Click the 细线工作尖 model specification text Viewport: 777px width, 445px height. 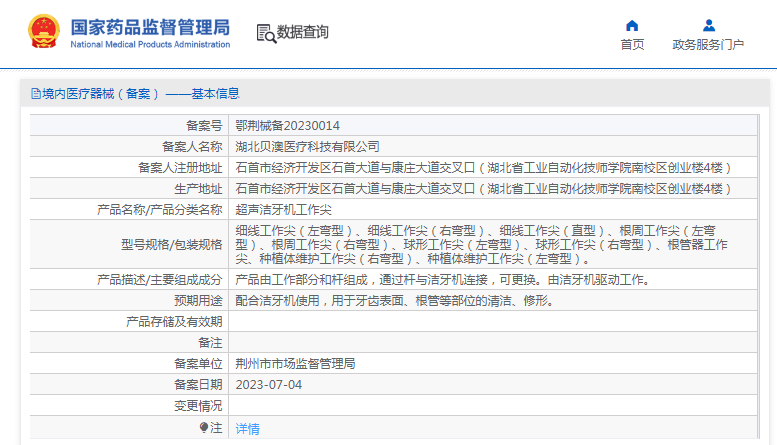(x=482, y=245)
